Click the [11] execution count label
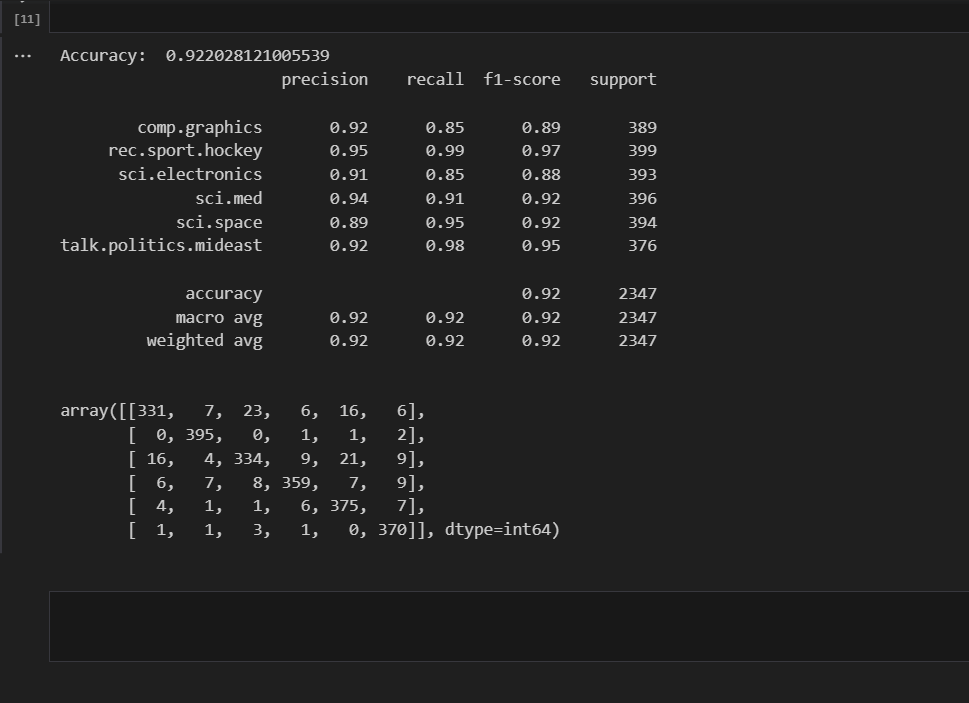 (27, 19)
